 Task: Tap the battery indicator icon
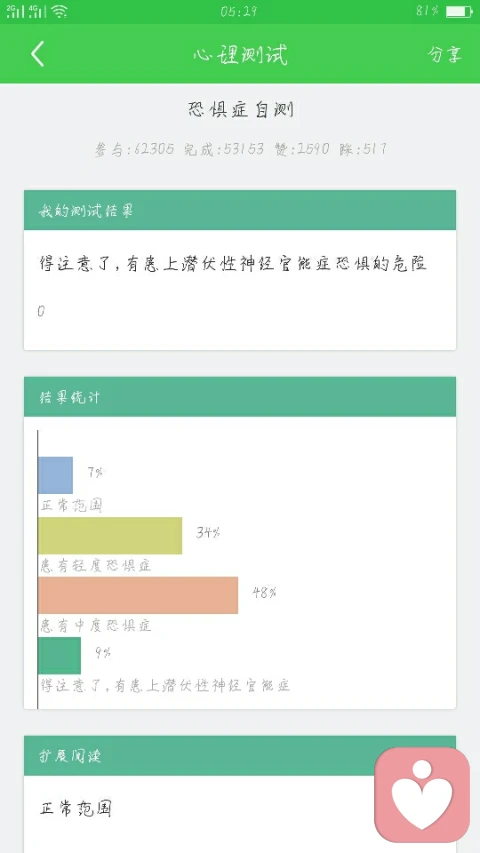point(459,11)
